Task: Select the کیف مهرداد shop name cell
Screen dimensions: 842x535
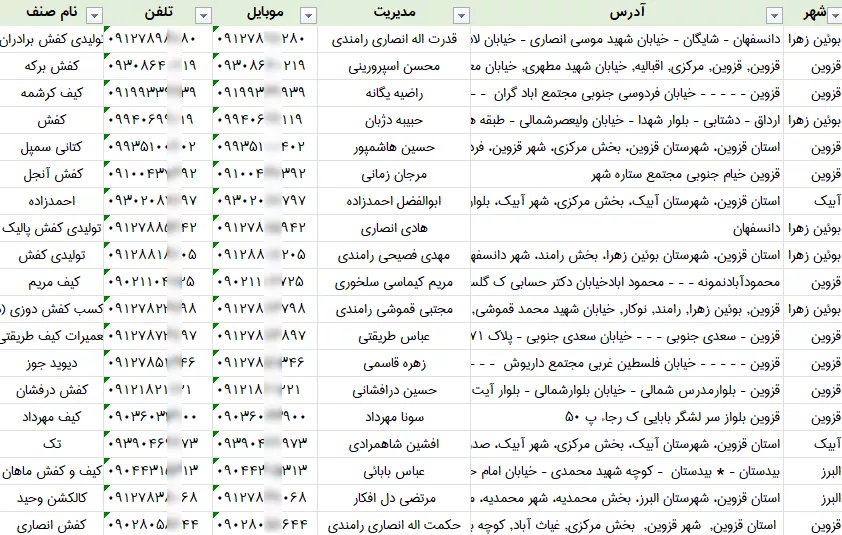Action: [52, 417]
